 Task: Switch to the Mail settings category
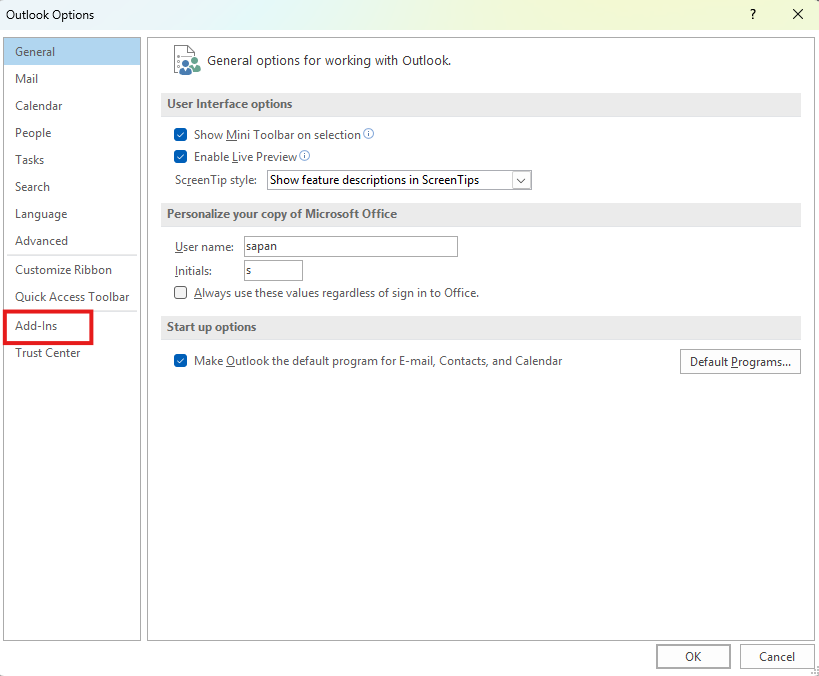pos(27,79)
